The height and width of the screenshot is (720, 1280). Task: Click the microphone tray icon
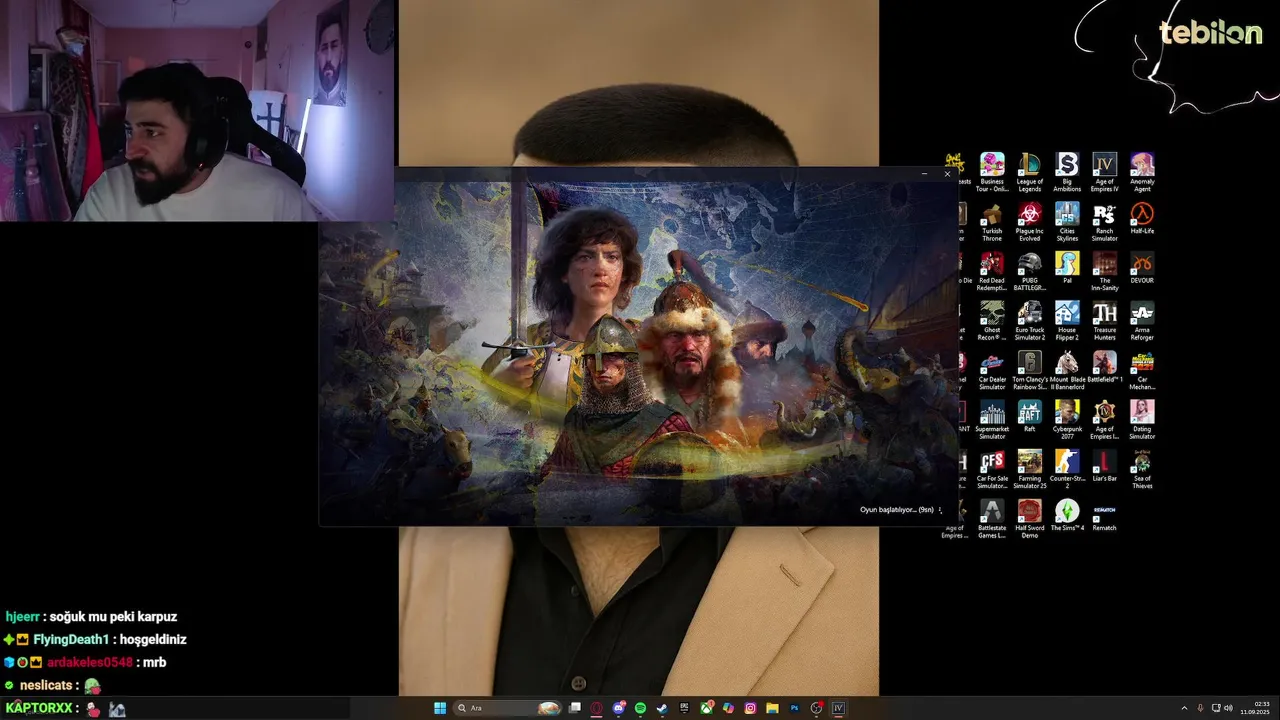click(x=1200, y=708)
